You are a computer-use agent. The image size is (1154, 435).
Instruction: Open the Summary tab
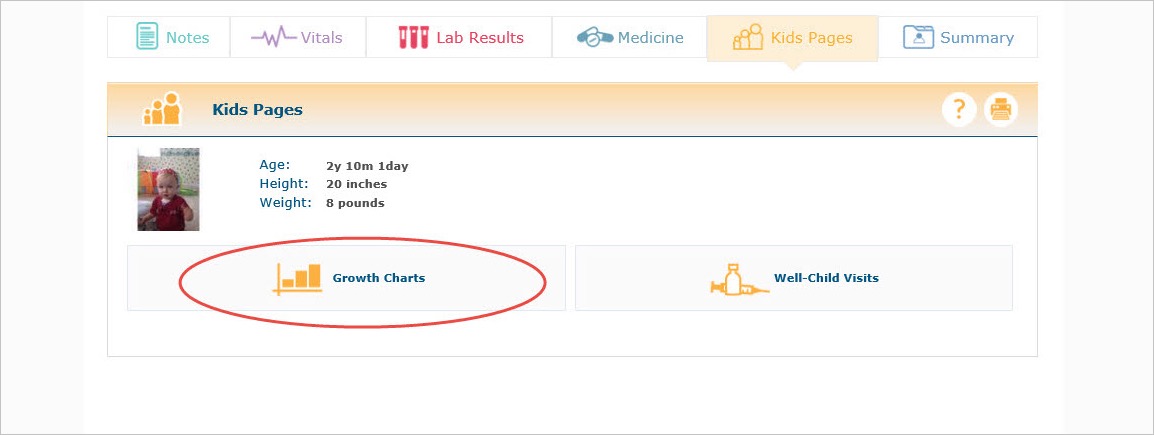click(957, 37)
